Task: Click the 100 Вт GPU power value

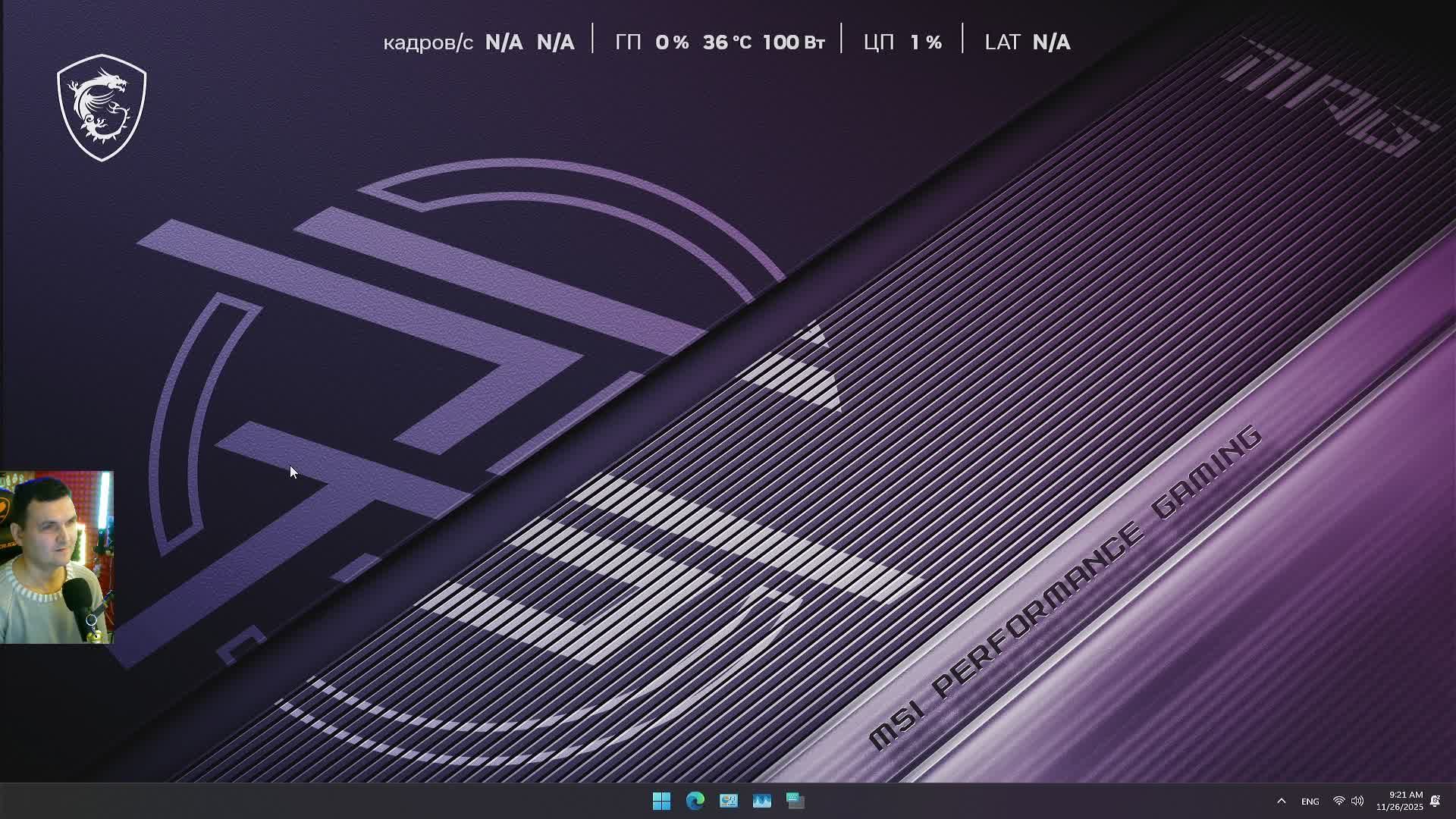Action: point(793,42)
